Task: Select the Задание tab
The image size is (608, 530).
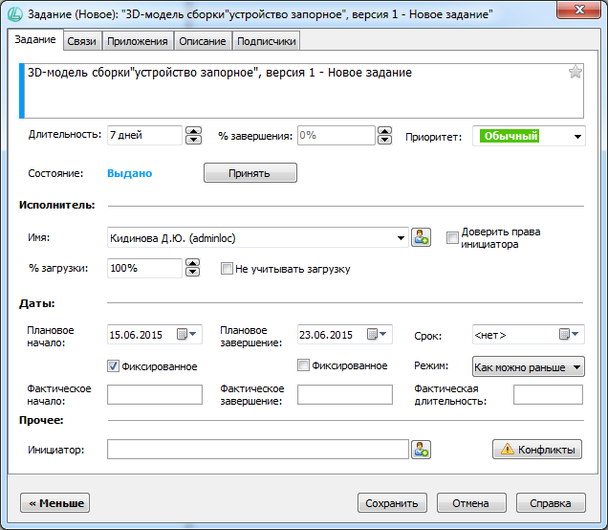Action: click(35, 40)
